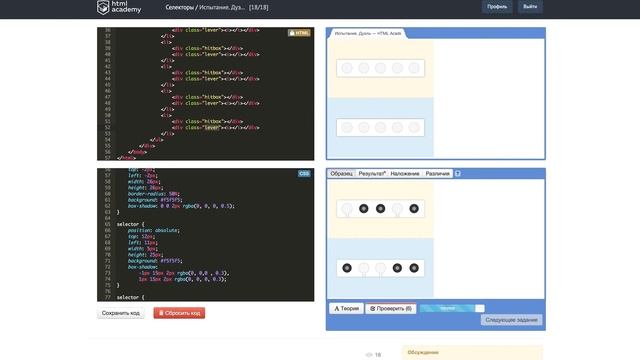Click 'border-radius: 50%;' on CSS line 60
This screenshot has width=640, height=360.
point(153,194)
